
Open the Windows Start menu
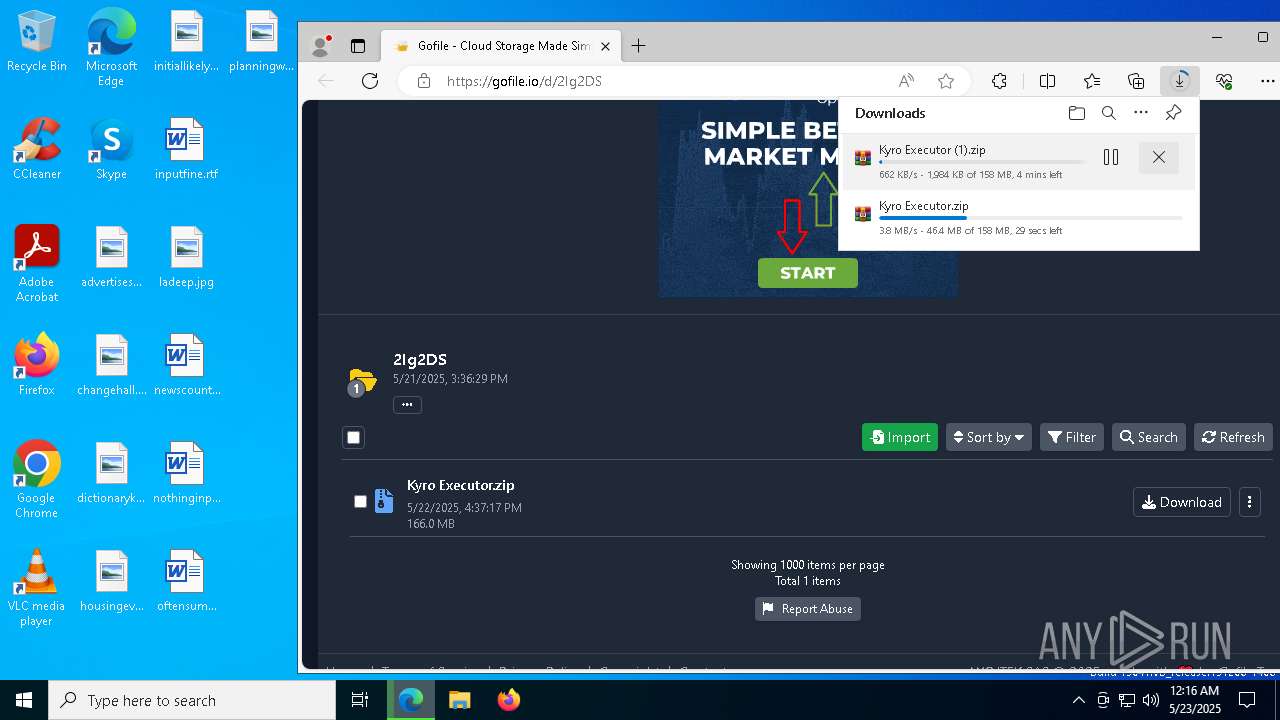pos(24,700)
